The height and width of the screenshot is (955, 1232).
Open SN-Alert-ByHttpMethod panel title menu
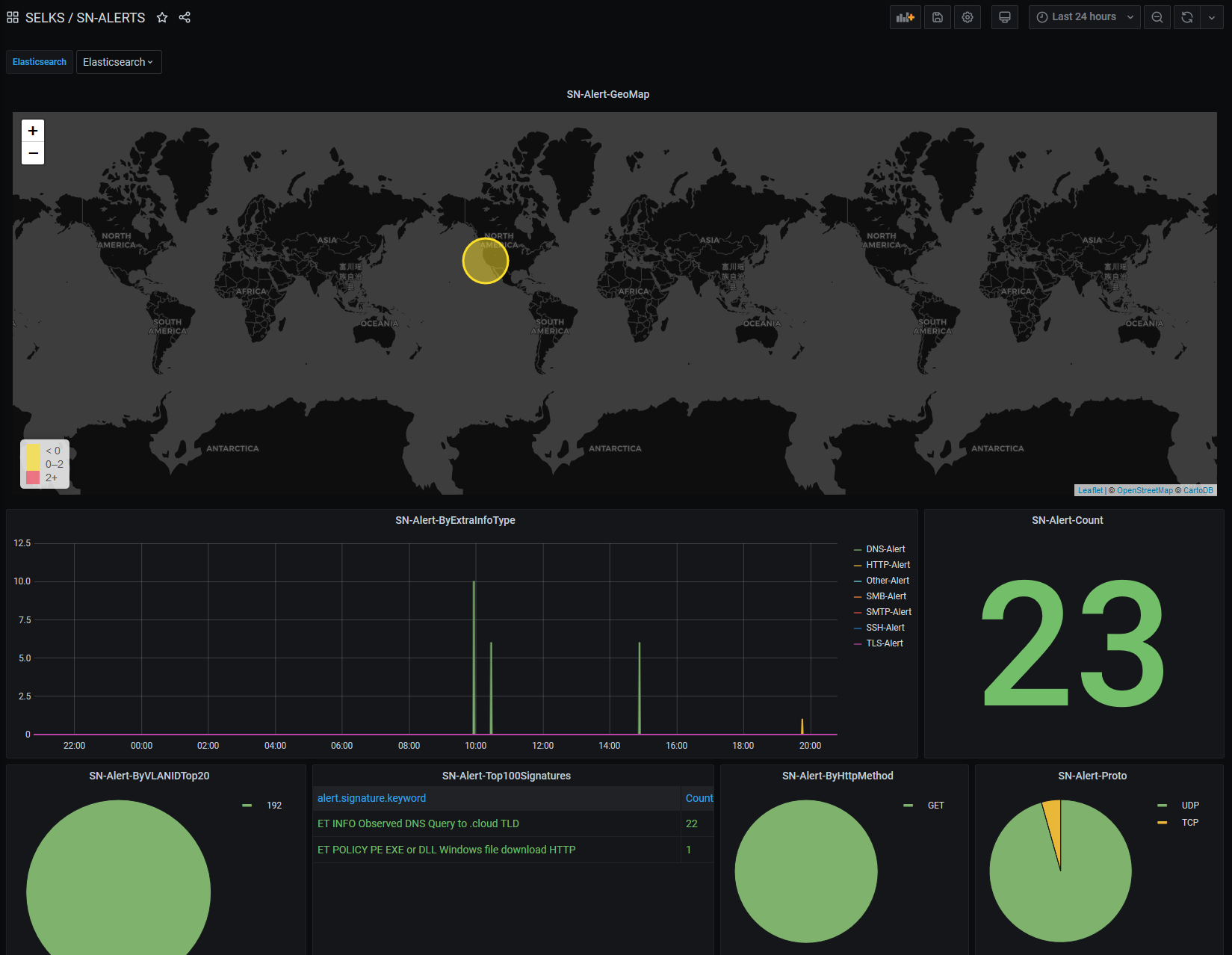tap(838, 776)
